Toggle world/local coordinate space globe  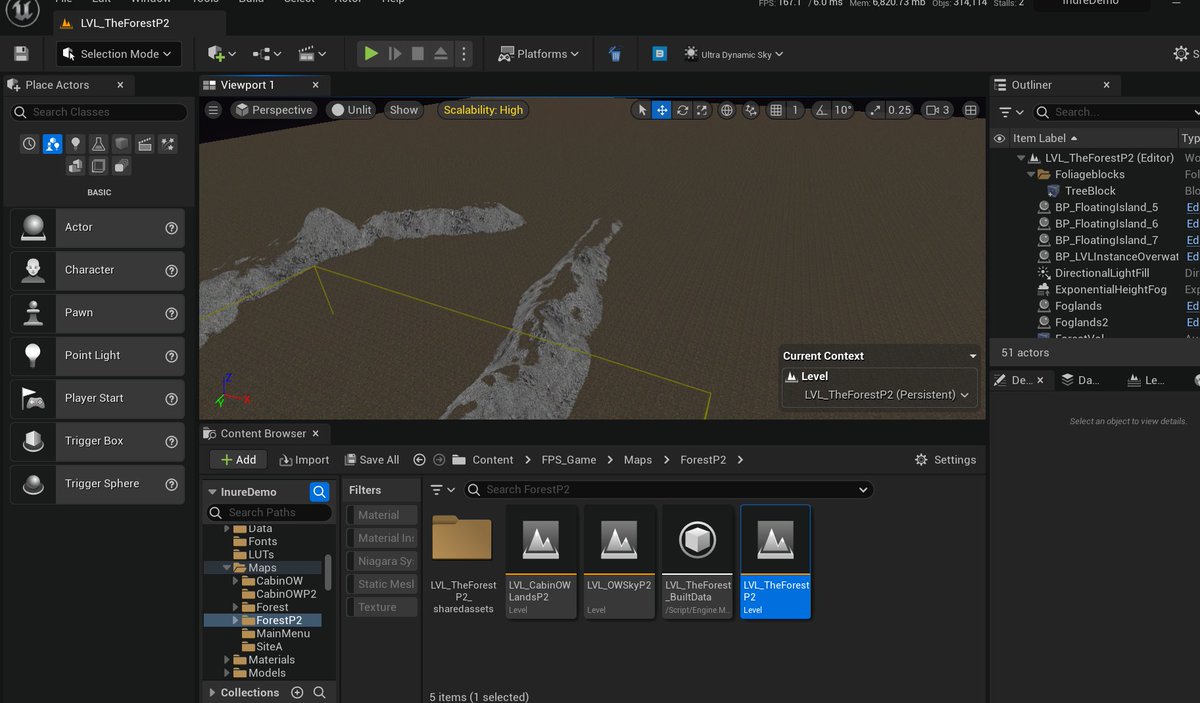click(x=727, y=110)
